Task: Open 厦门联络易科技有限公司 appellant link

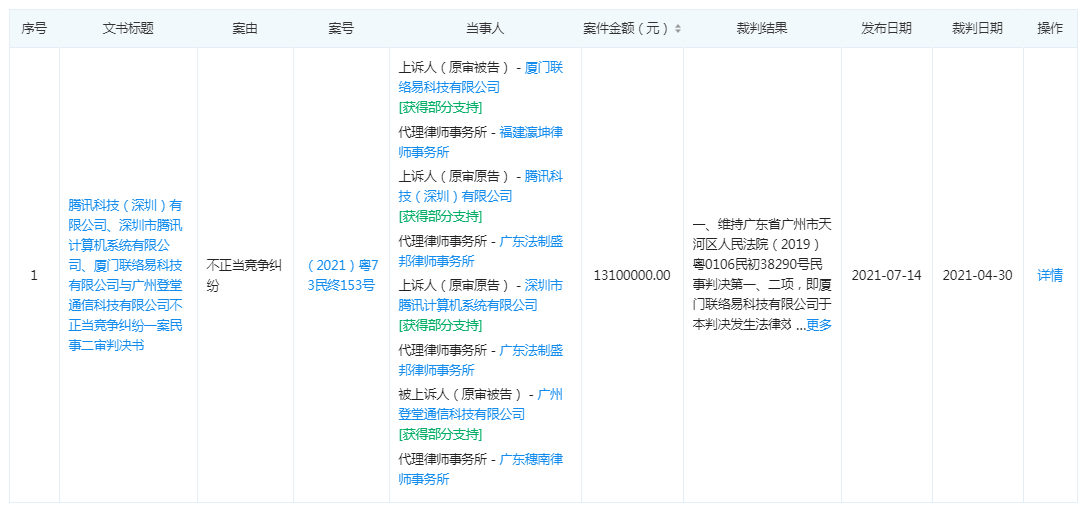Action: 480,77
